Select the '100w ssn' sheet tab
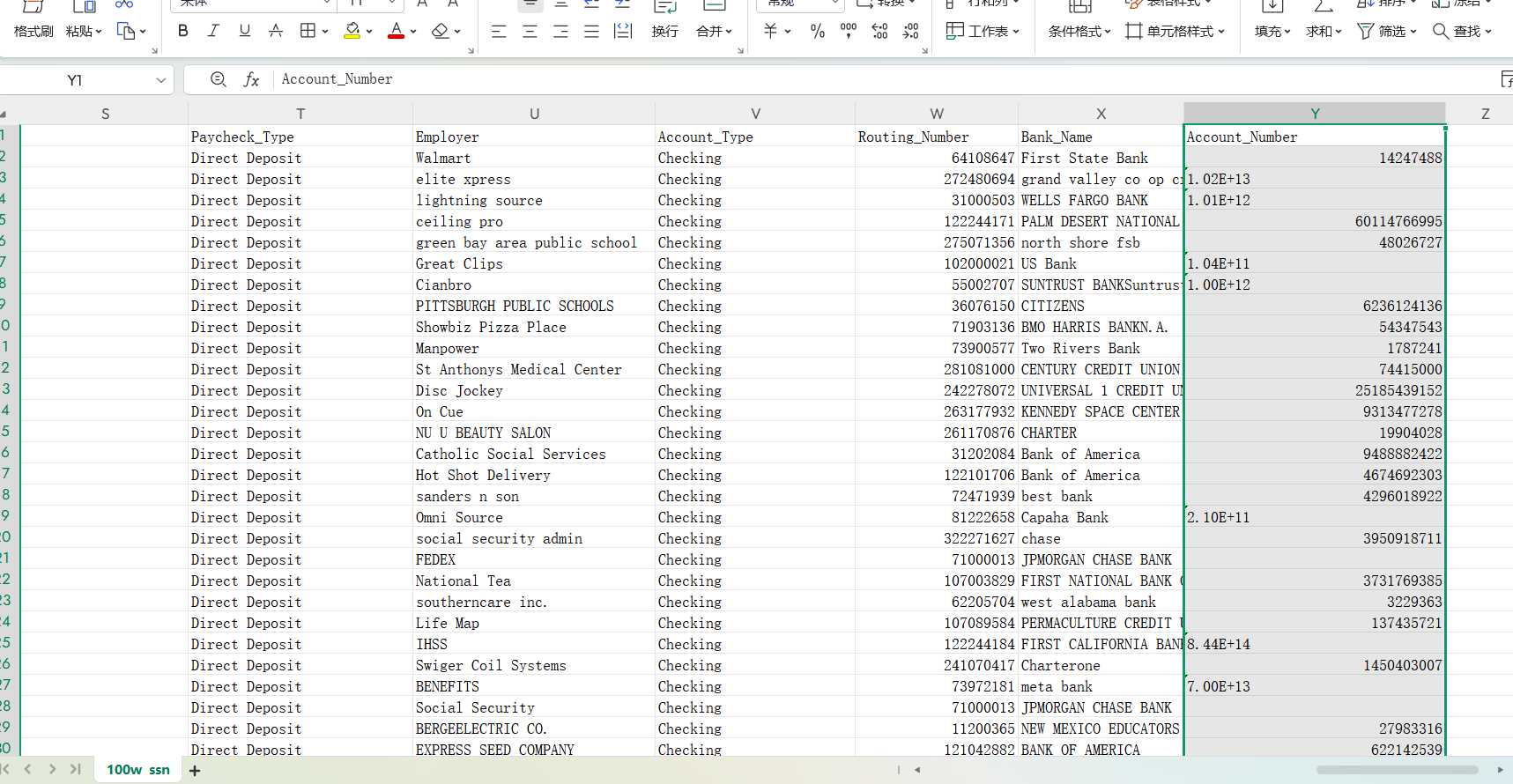Viewport: 1513px width, 784px height. [x=138, y=770]
